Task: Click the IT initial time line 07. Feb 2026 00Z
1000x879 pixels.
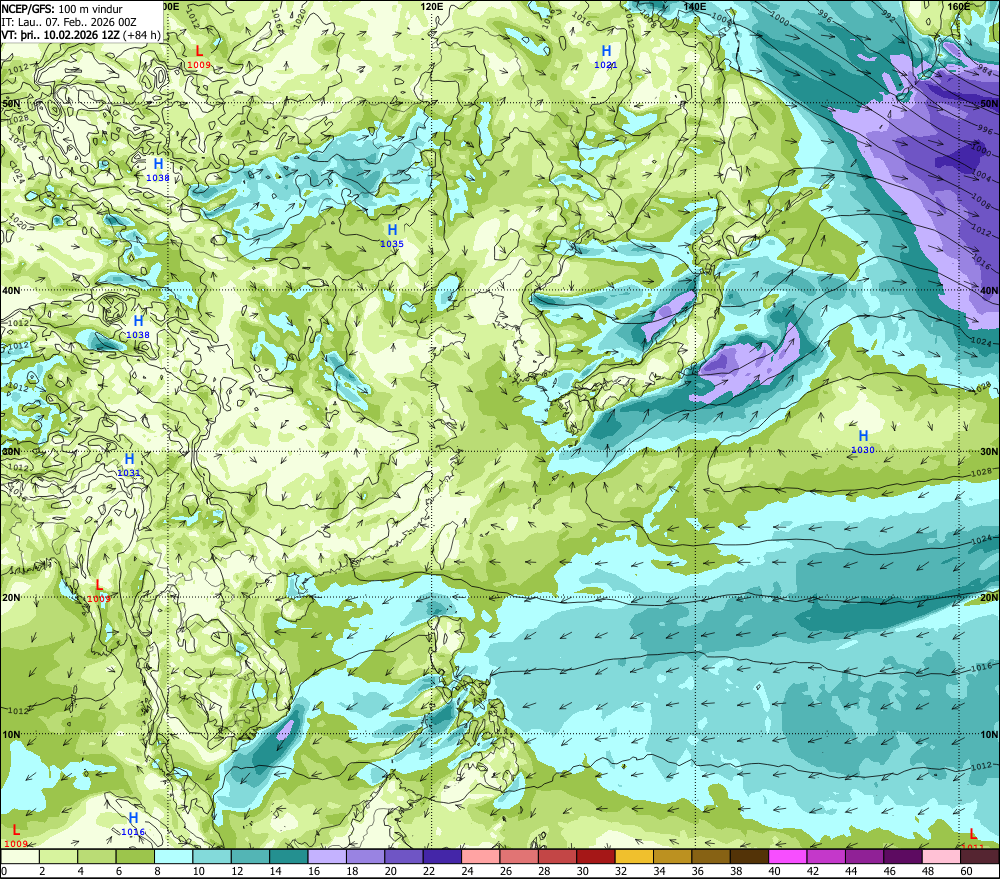Action: point(69,22)
